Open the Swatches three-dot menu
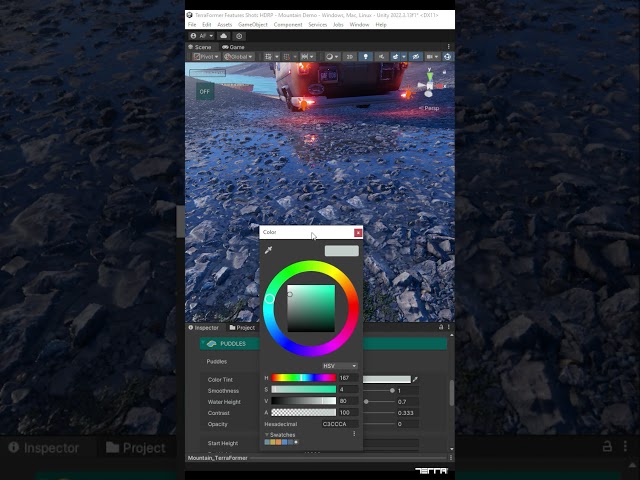 (x=354, y=434)
